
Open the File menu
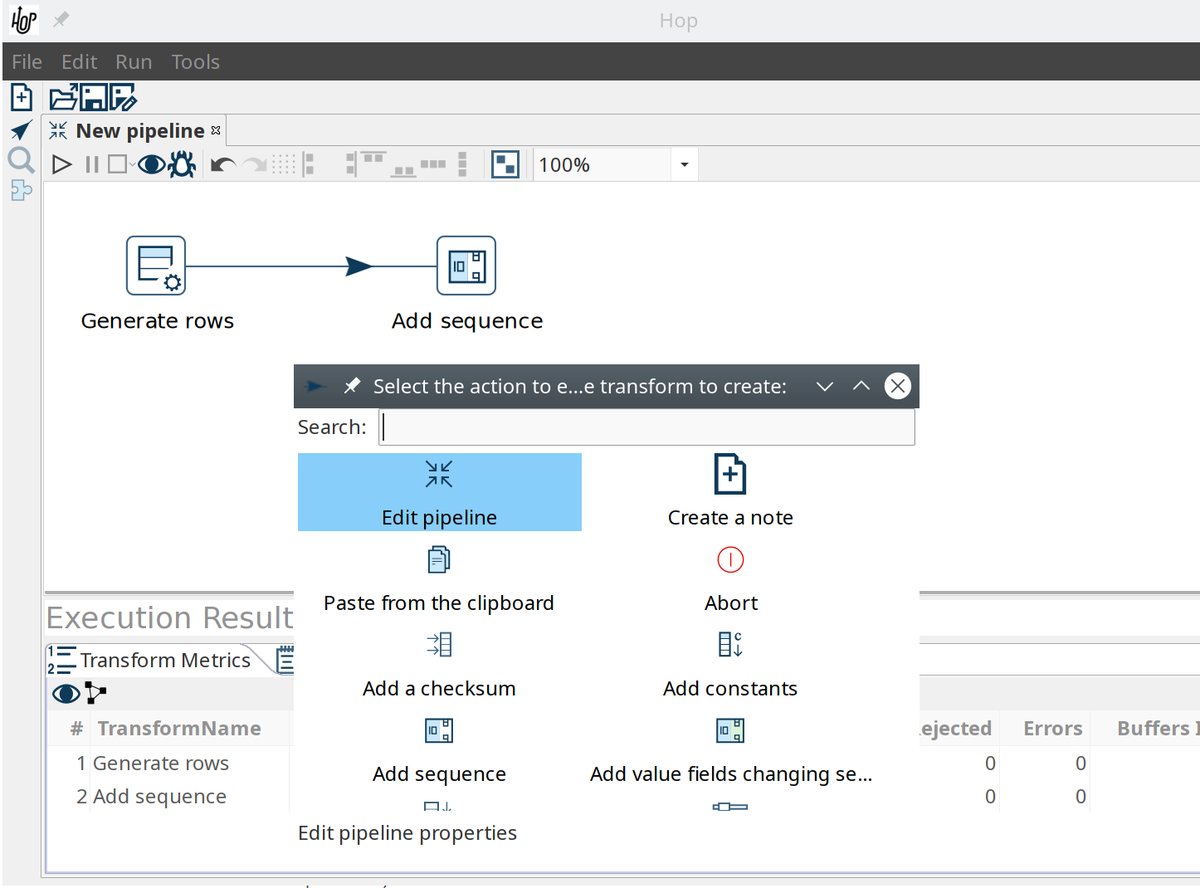tap(27, 62)
